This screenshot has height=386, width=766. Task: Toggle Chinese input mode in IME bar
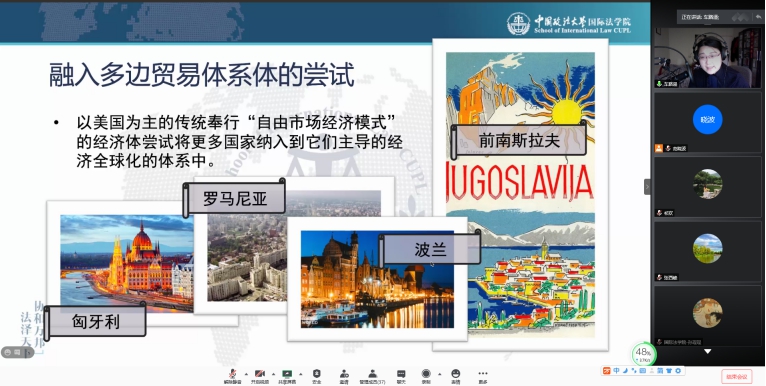point(617,371)
